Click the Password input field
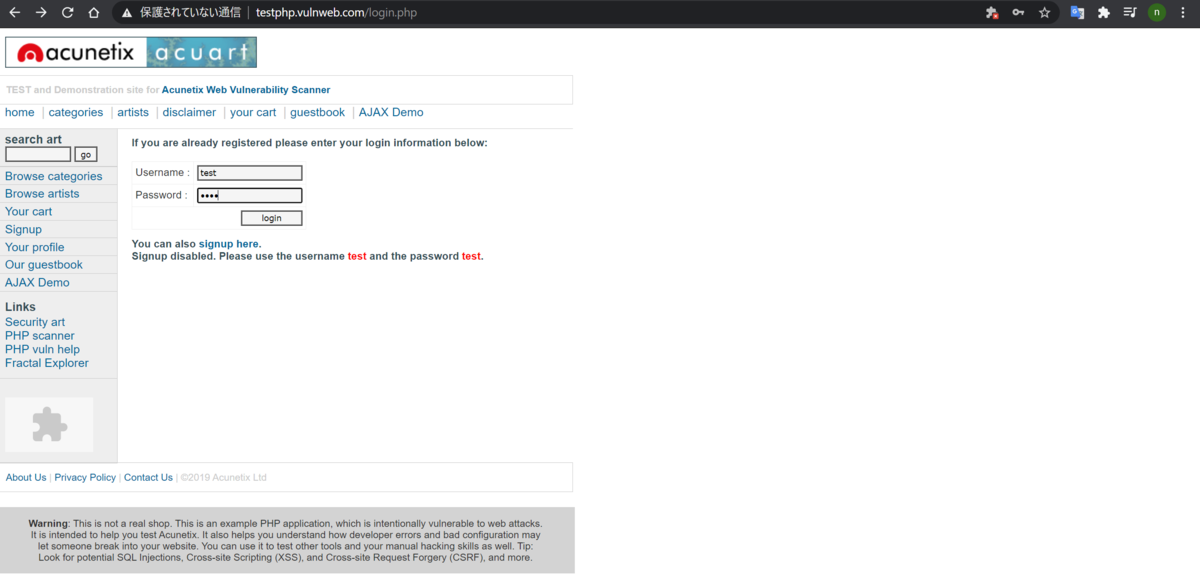Screen dimensions: 1200x580 (249, 196)
